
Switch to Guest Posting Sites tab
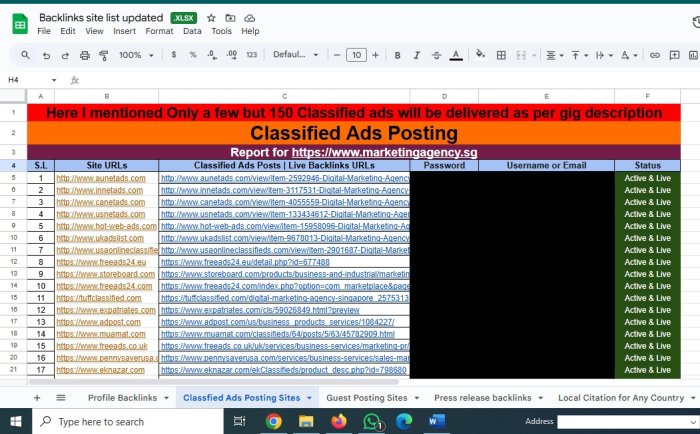click(367, 397)
